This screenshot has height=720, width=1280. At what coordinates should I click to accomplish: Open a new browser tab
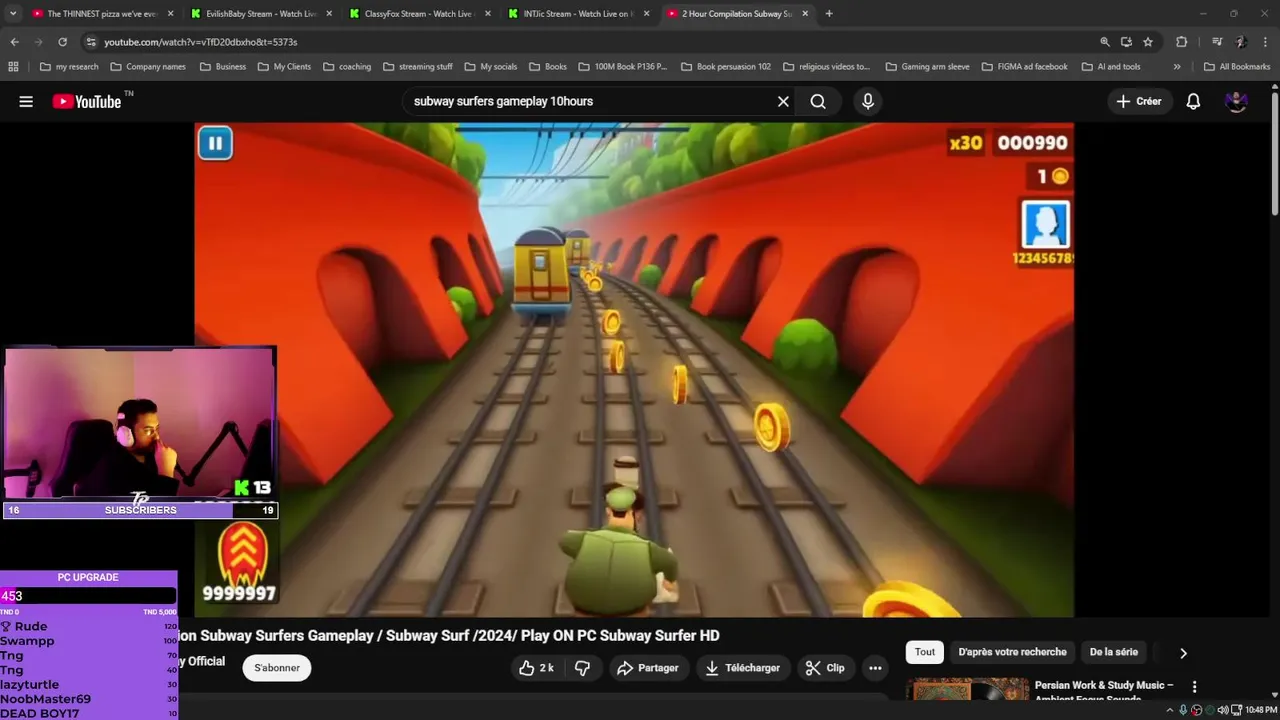coord(829,14)
